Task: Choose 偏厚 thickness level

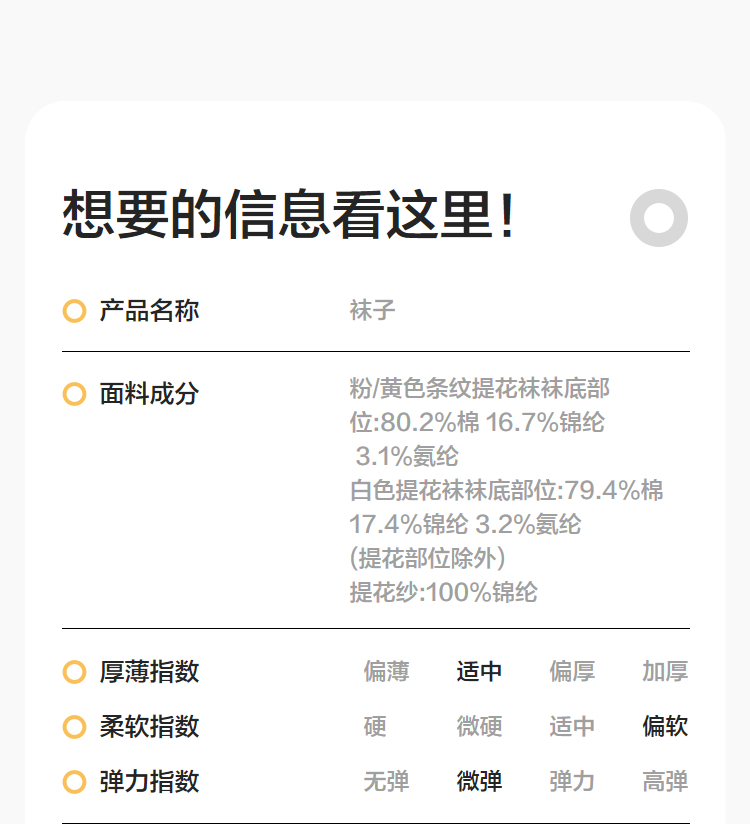Action: click(x=572, y=672)
